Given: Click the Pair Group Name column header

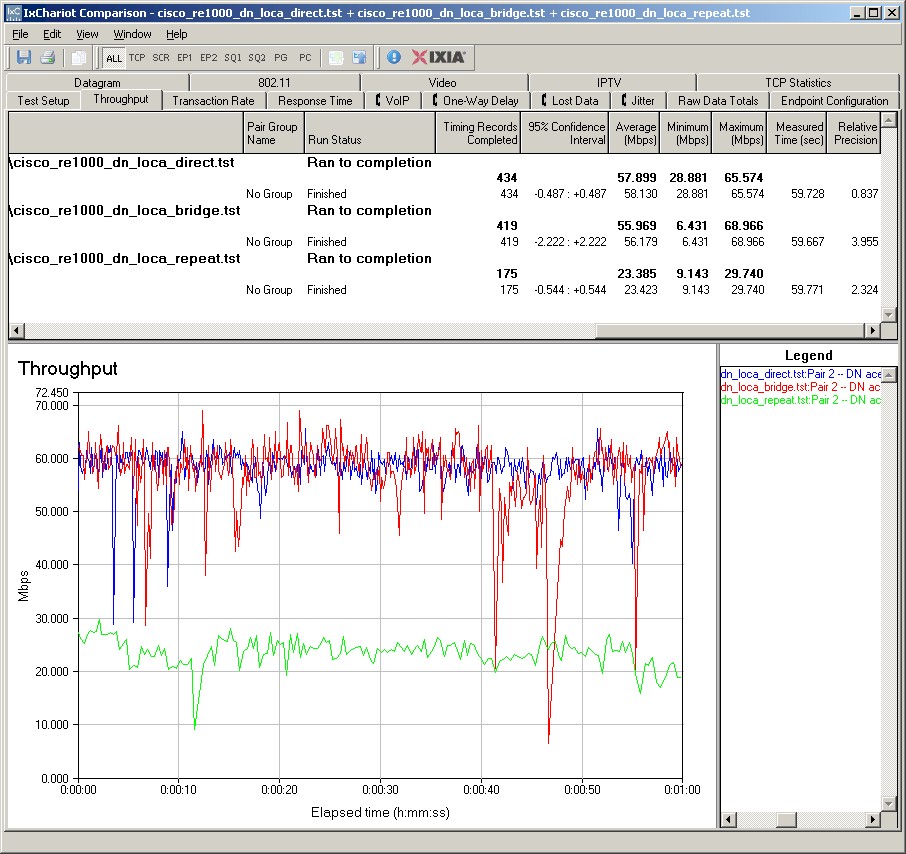Looking at the screenshot, I should pos(272,133).
